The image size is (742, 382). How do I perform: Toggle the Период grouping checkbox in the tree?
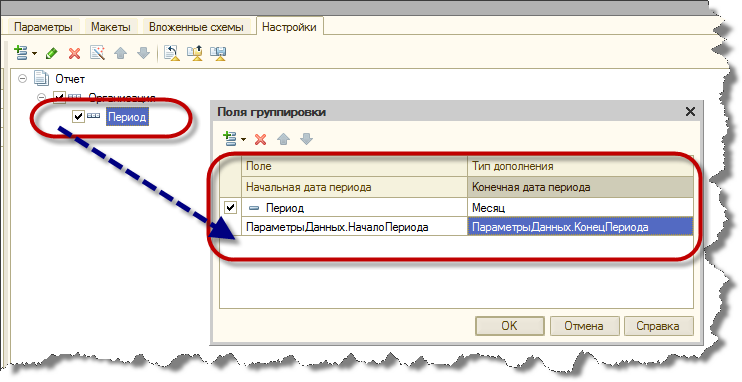(78, 116)
